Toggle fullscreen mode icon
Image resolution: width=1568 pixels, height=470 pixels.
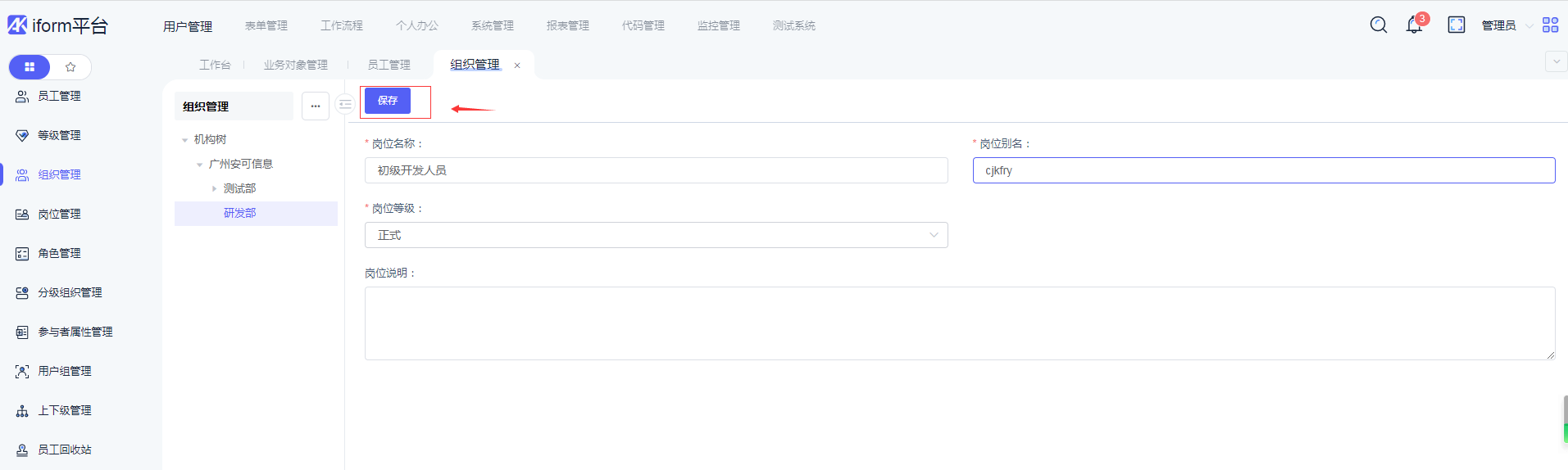pyautogui.click(x=1457, y=25)
